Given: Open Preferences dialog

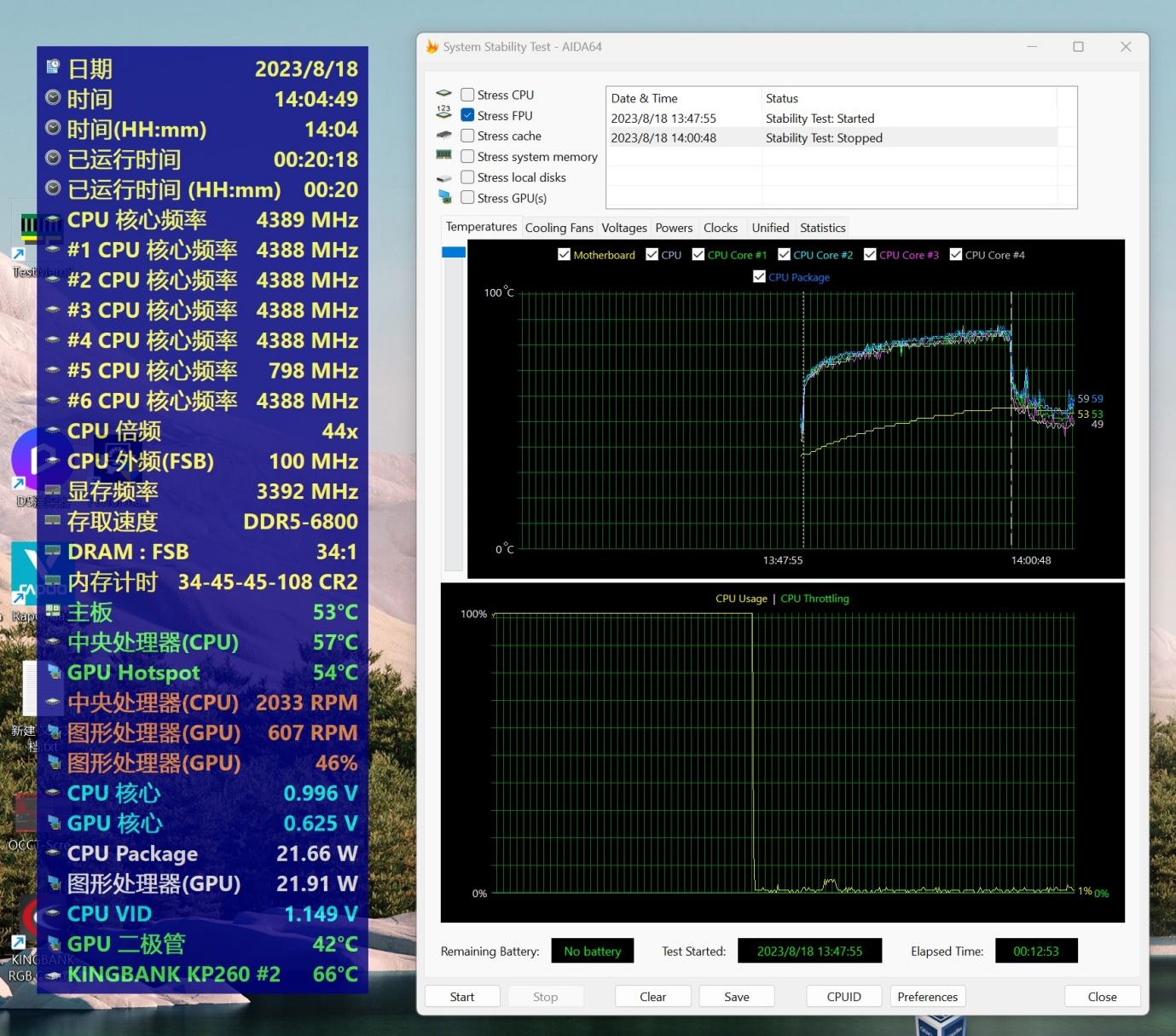Looking at the screenshot, I should tap(928, 997).
